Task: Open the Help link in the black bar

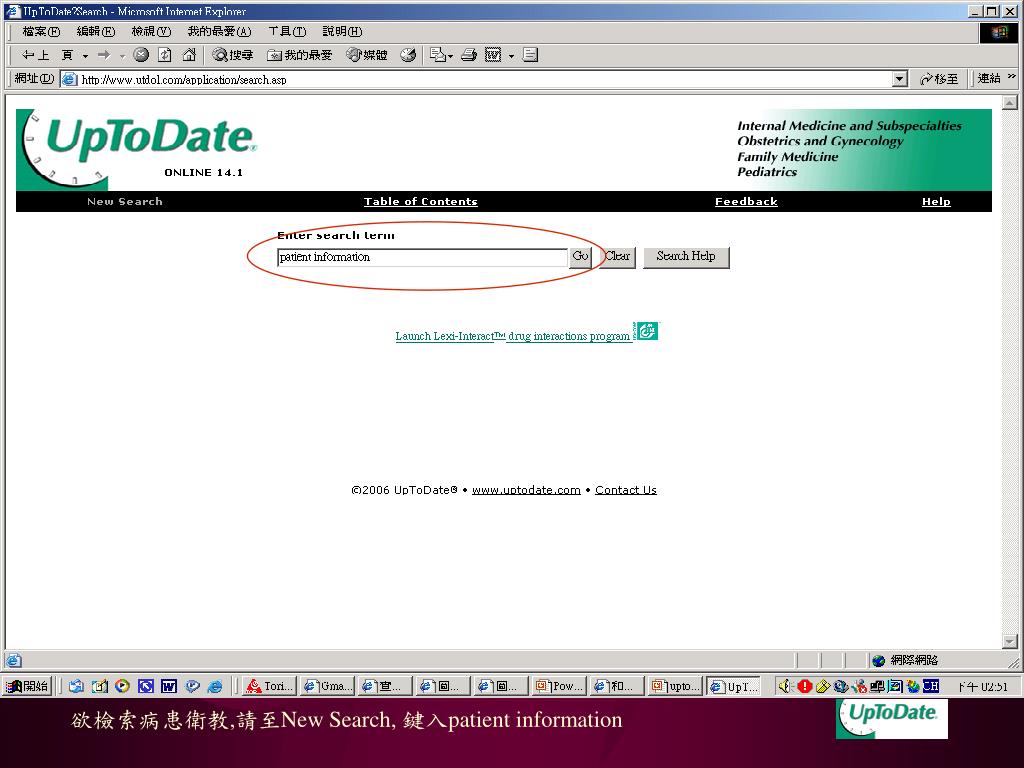Action: click(936, 202)
